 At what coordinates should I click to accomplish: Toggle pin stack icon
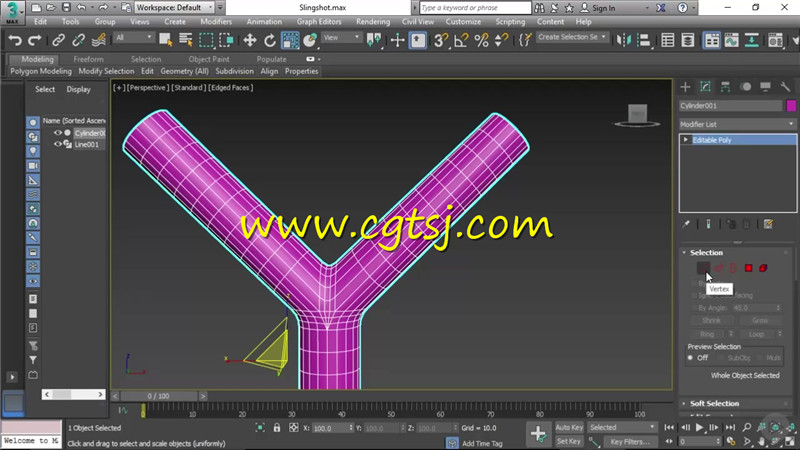[x=687, y=224]
